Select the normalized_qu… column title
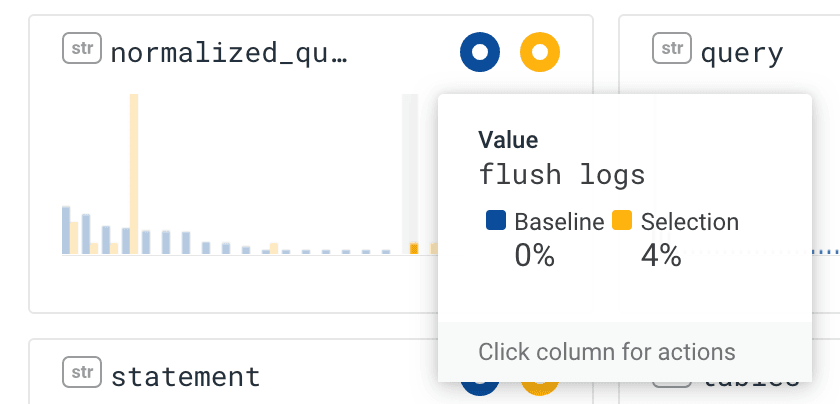The width and height of the screenshot is (840, 404). click(229, 52)
